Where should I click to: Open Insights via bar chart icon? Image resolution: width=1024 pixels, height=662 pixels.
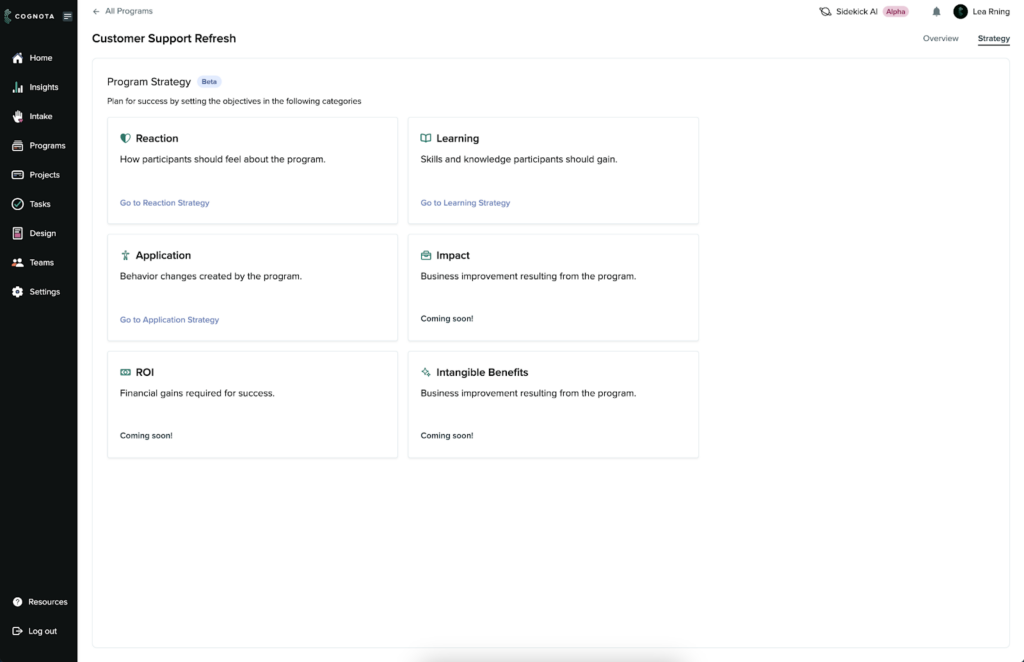click(17, 87)
